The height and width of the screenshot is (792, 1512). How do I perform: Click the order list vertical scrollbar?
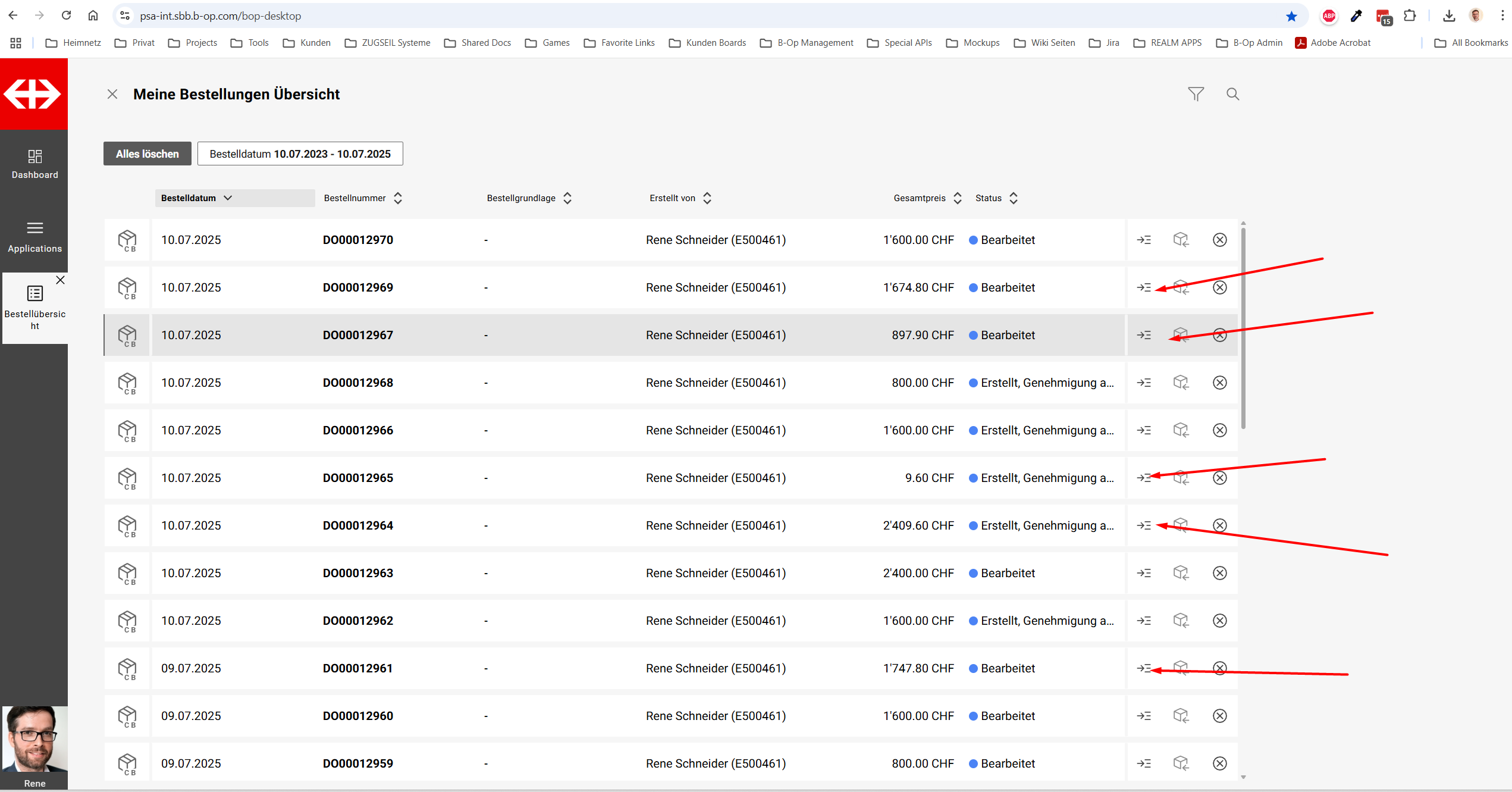(x=1243, y=327)
